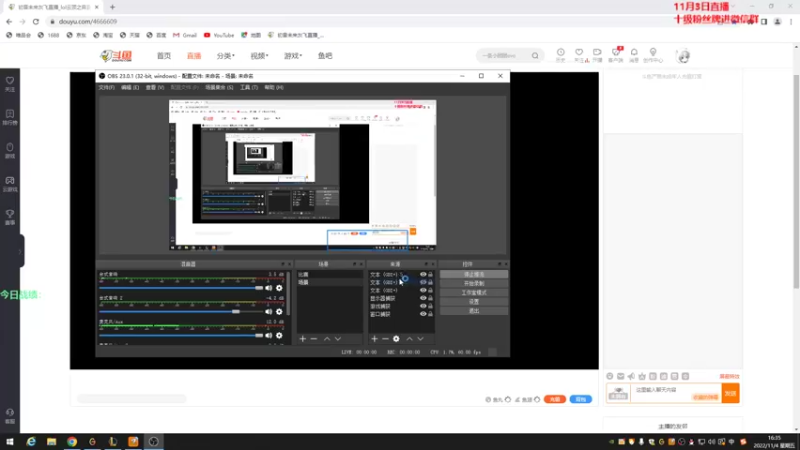Open OBS 帮助(H) menu
Viewport: 800px width, 450px height.
coord(274,88)
